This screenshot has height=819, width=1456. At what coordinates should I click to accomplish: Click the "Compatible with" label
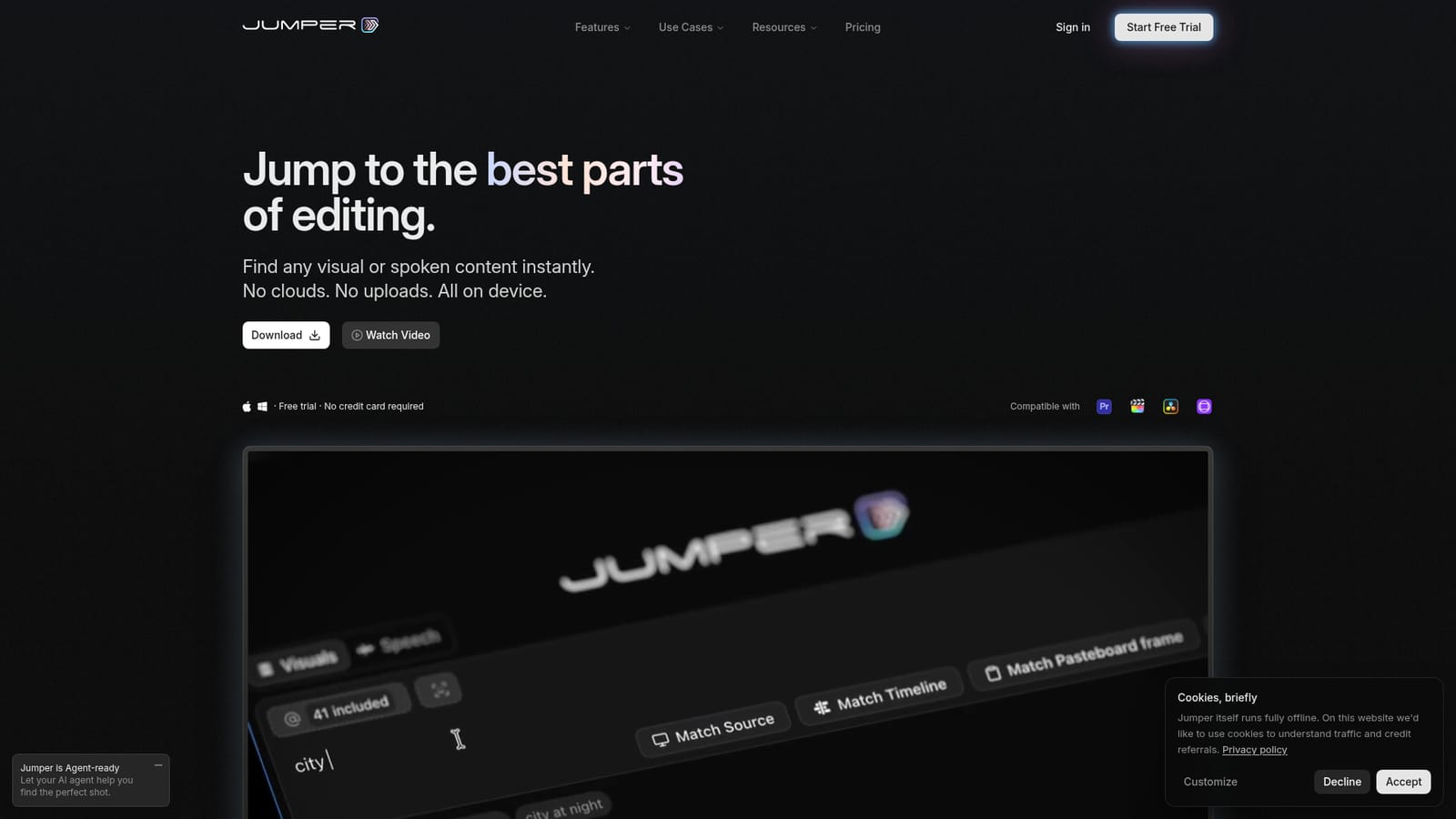coord(1045,407)
